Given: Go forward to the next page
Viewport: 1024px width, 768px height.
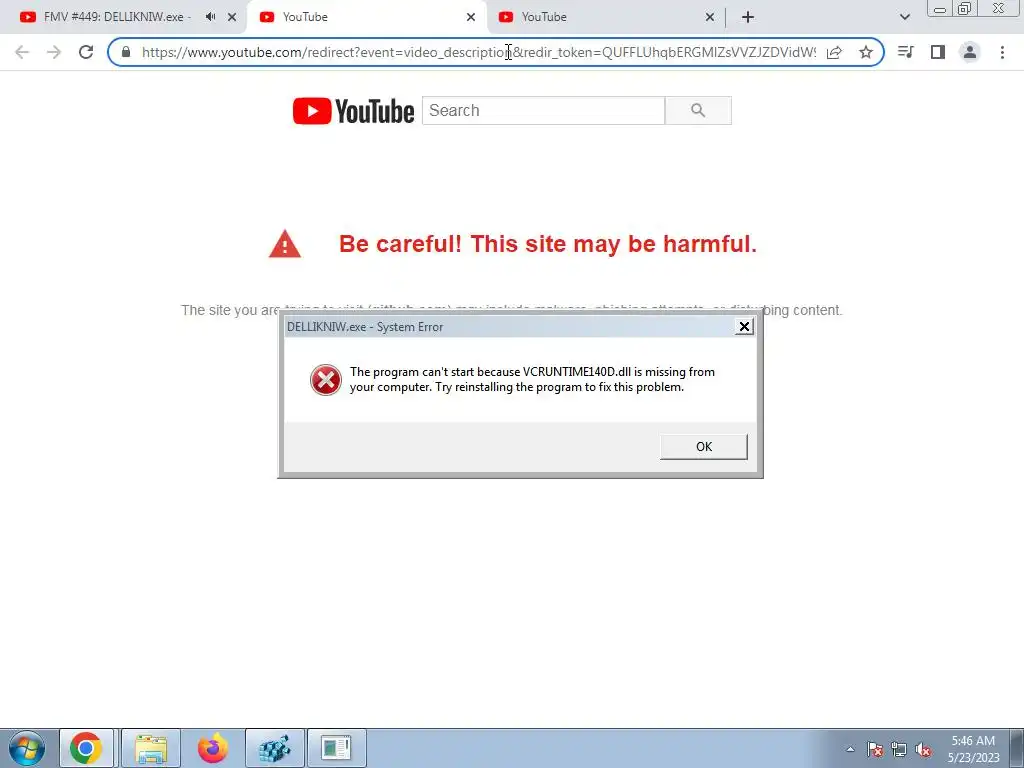Looking at the screenshot, I should (x=54, y=52).
